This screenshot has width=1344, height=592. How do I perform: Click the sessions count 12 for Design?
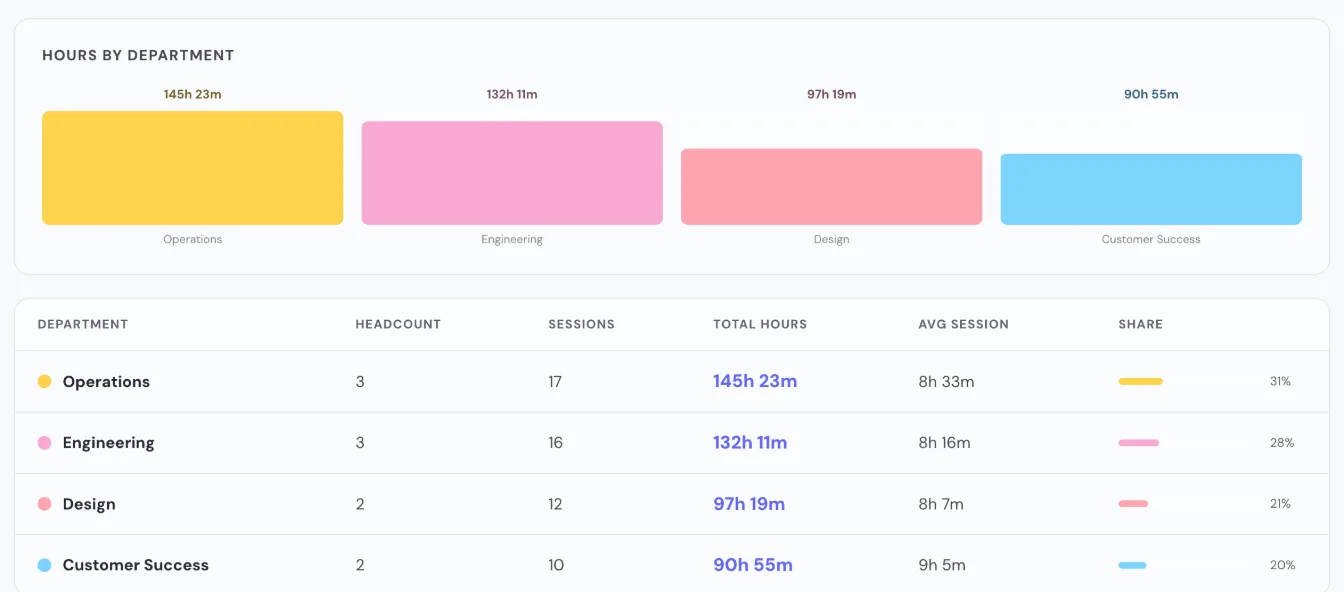[x=556, y=504]
